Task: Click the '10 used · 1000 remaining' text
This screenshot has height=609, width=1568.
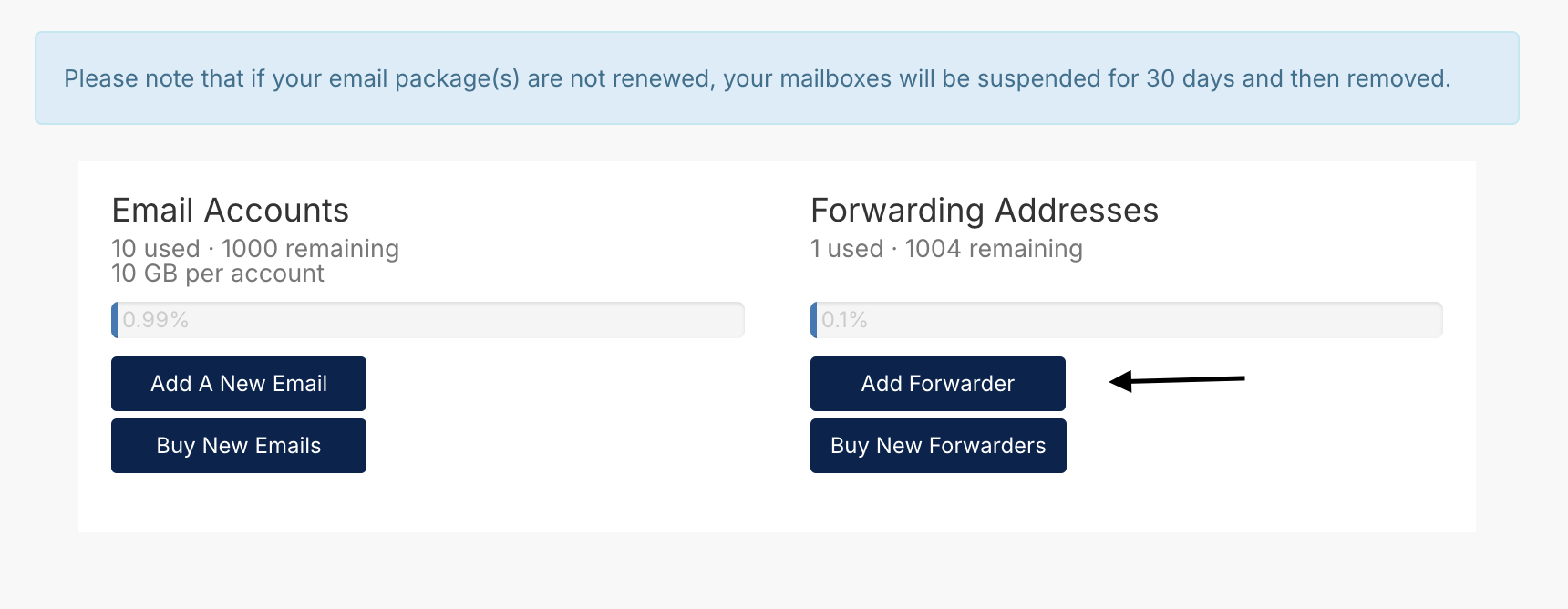Action: point(255,249)
